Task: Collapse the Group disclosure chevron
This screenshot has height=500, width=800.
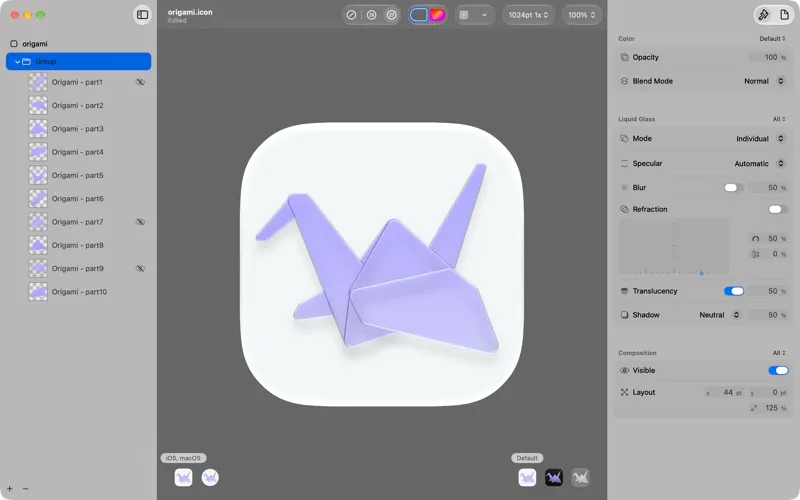Action: 17,62
